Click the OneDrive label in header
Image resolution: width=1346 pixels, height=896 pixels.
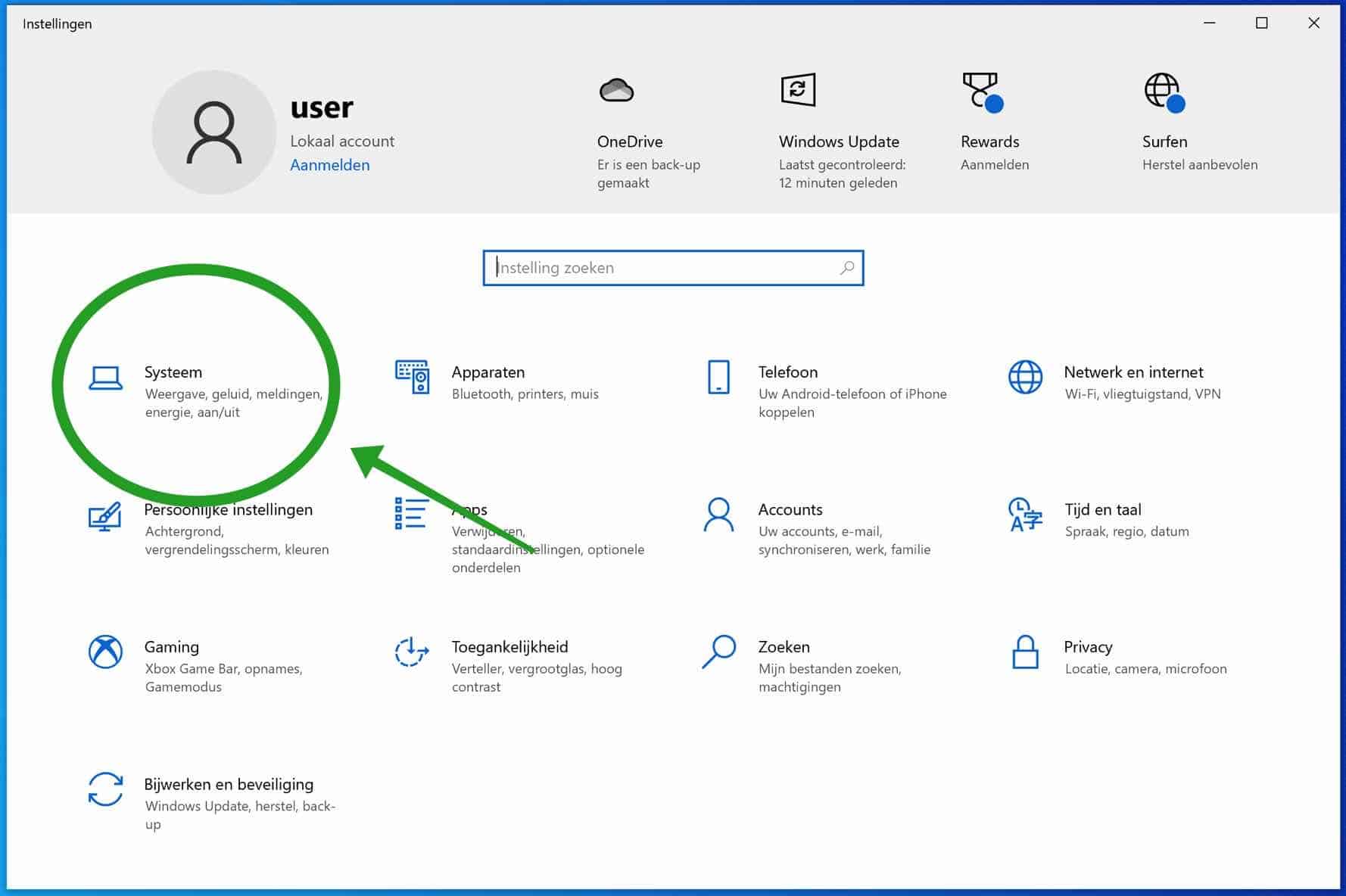pos(630,142)
